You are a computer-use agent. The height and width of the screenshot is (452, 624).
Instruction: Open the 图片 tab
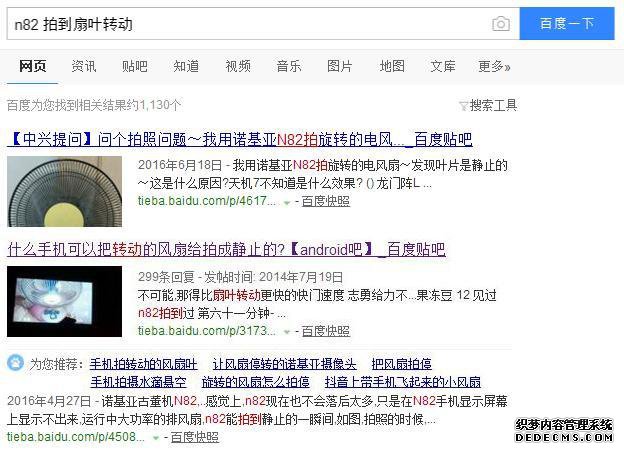point(340,66)
